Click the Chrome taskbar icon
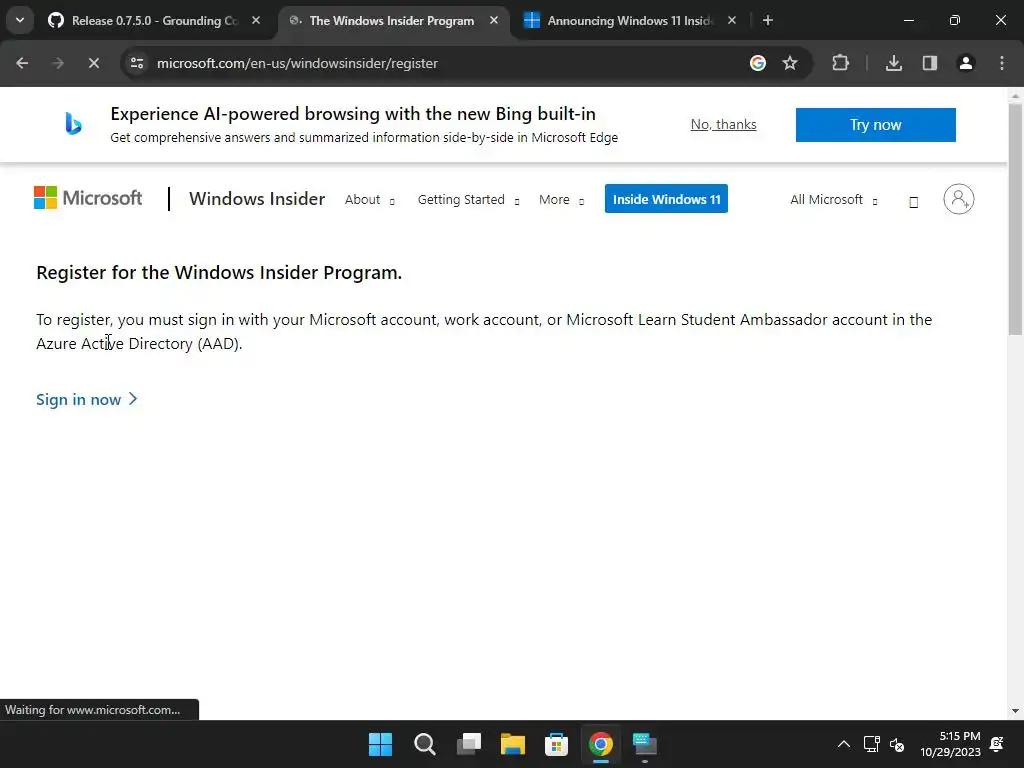The width and height of the screenshot is (1024, 768). tap(601, 744)
